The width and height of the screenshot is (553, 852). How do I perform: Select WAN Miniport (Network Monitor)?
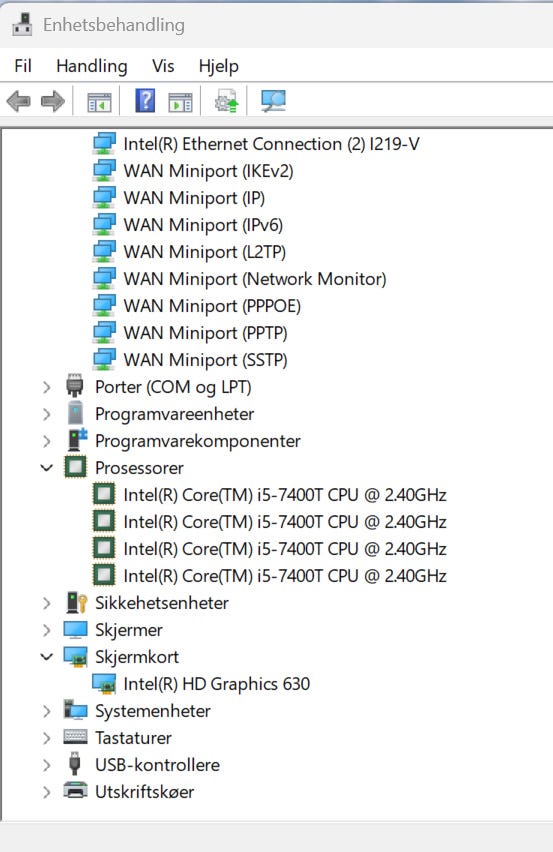pyautogui.click(x=255, y=279)
